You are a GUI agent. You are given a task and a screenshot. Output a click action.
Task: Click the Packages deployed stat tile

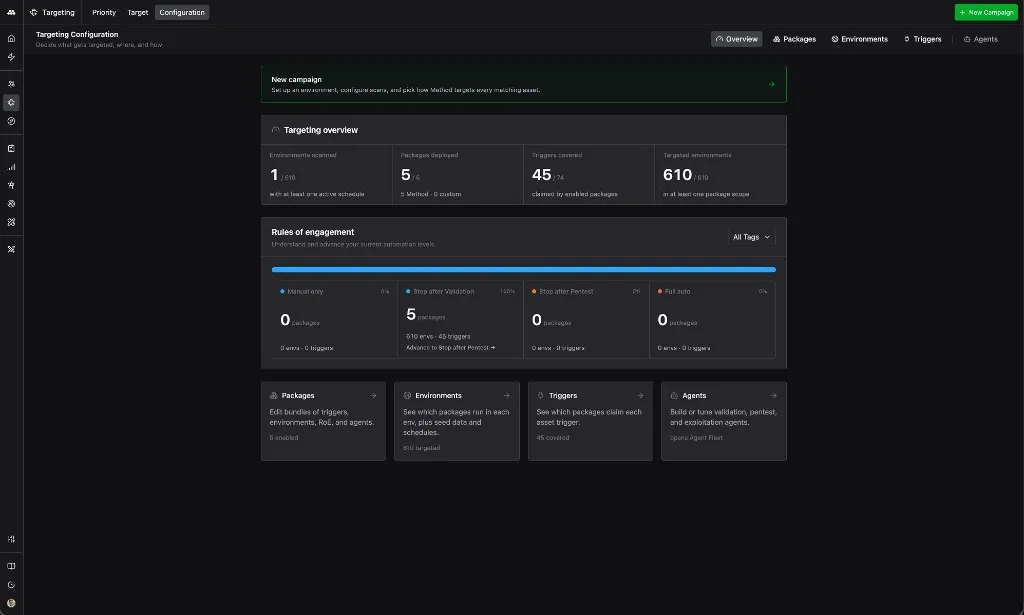coord(458,174)
